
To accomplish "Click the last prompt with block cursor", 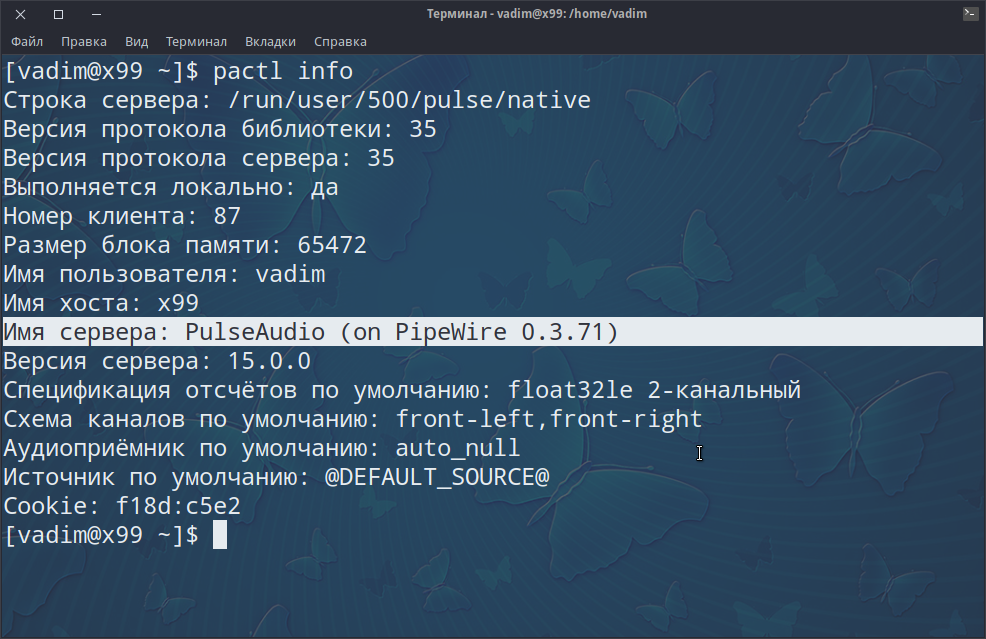I will [115, 535].
